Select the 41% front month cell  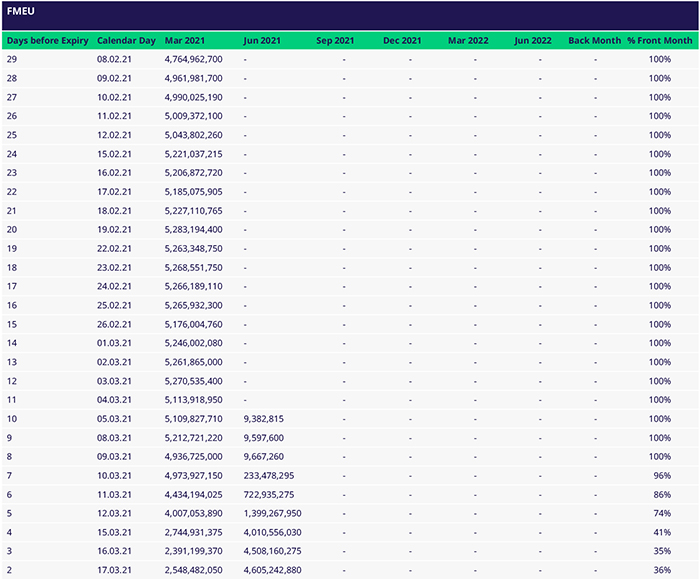click(659, 533)
